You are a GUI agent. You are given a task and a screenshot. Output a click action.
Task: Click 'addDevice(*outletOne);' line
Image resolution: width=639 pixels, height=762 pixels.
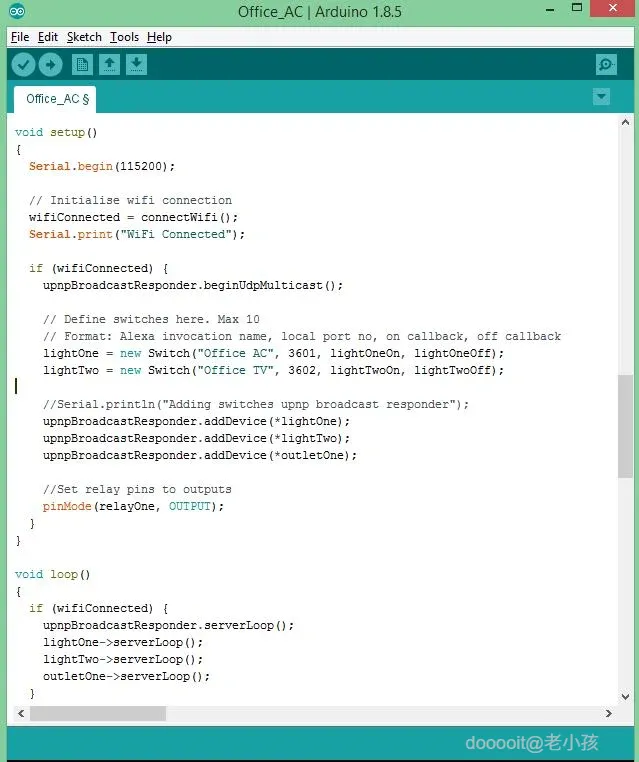(x=200, y=455)
